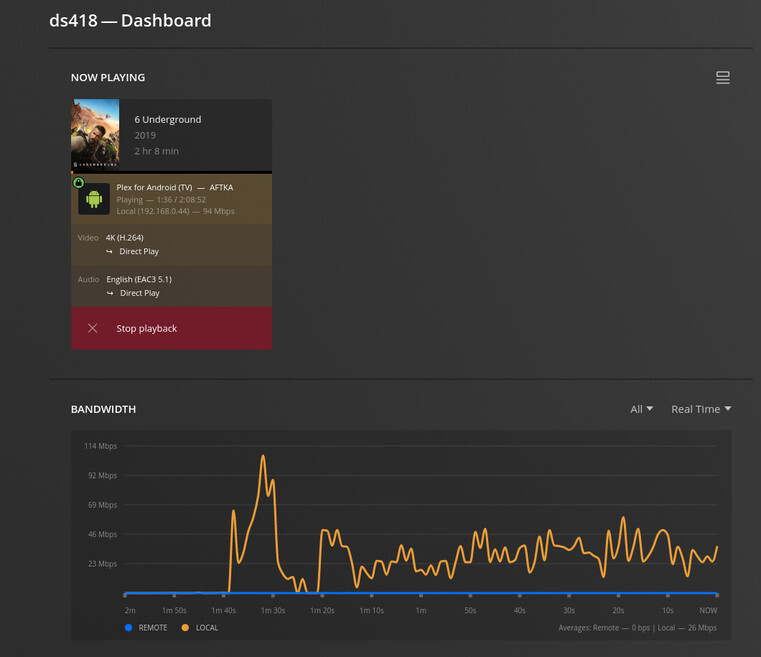Click the 2m time axis label

130,610
